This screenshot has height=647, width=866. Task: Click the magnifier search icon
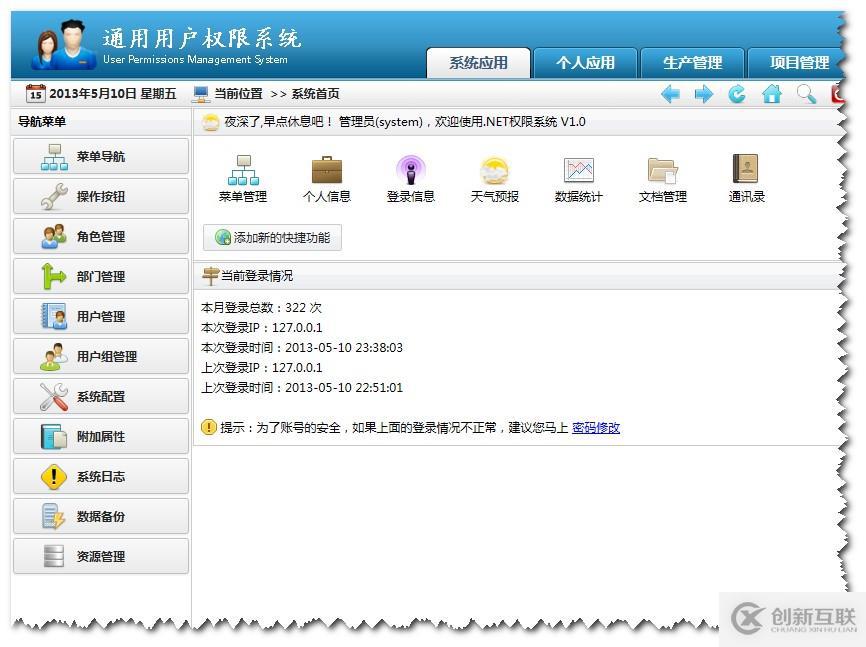(806, 94)
